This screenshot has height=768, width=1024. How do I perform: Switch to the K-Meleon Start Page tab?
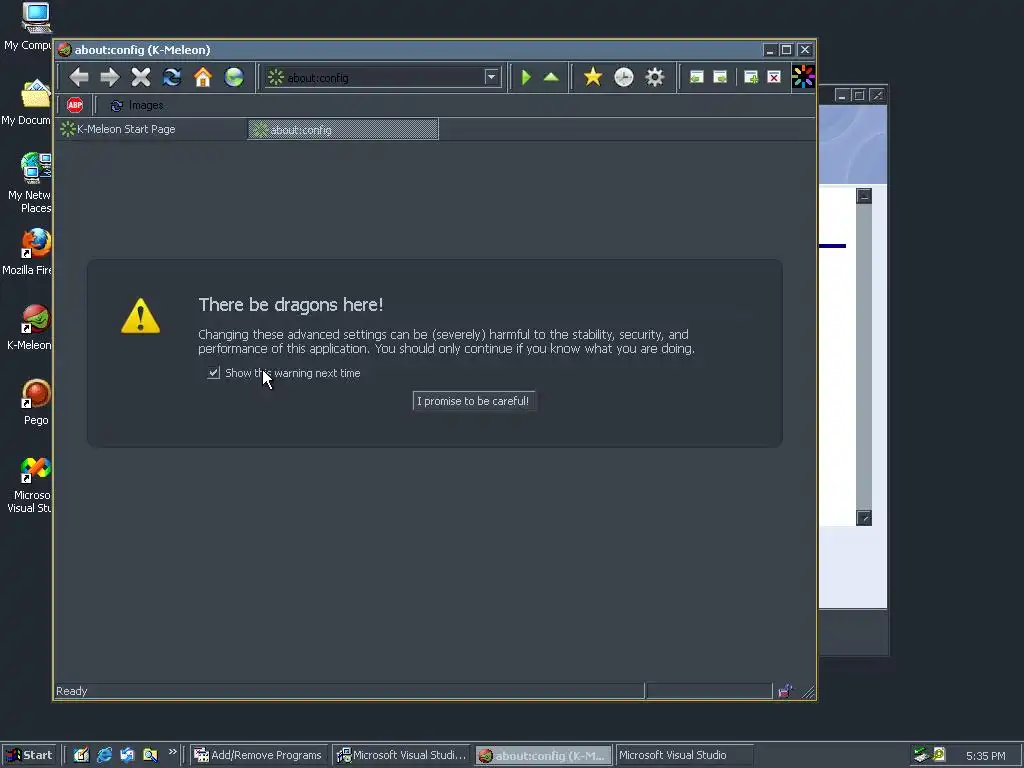click(152, 129)
